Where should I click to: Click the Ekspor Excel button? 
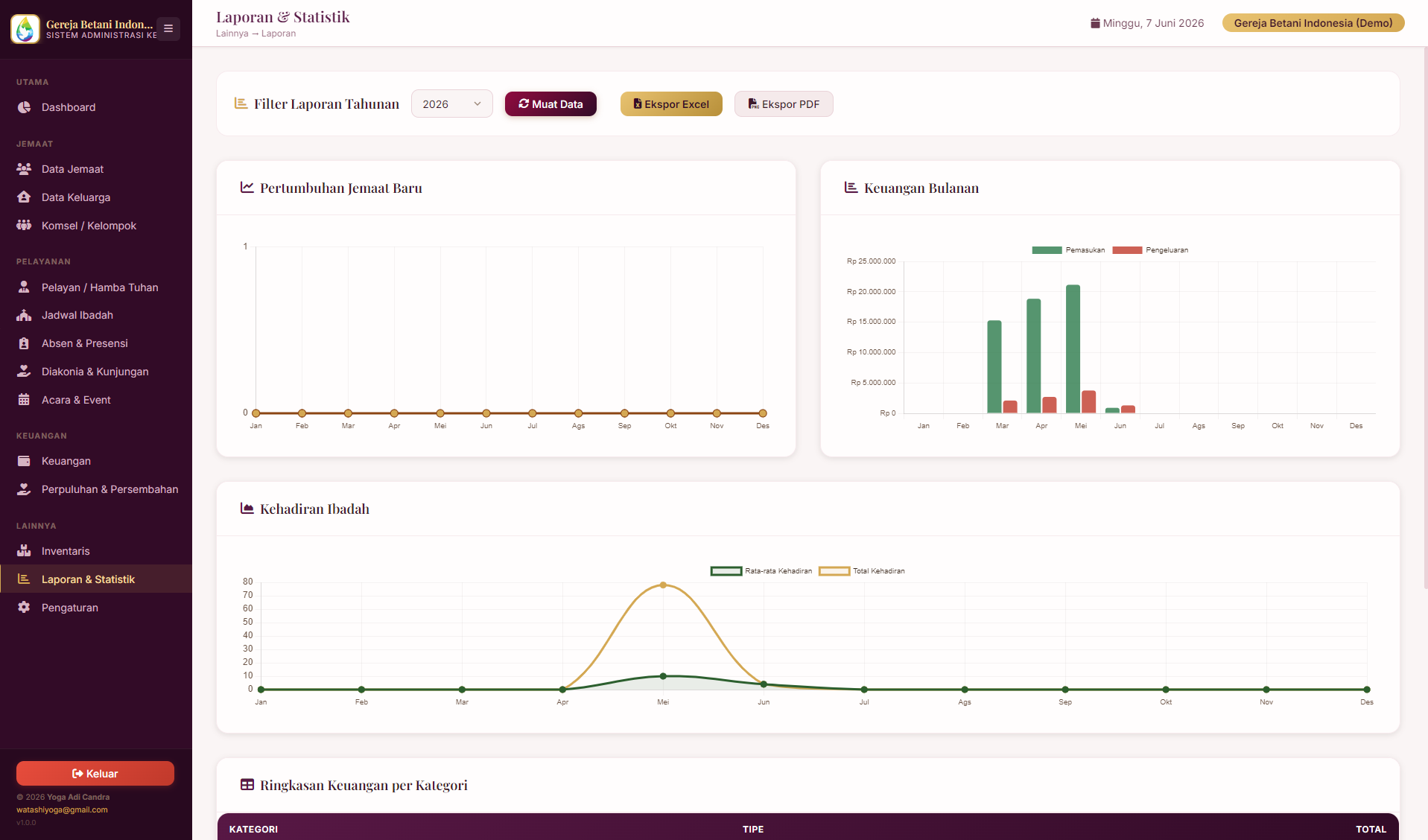tap(671, 104)
